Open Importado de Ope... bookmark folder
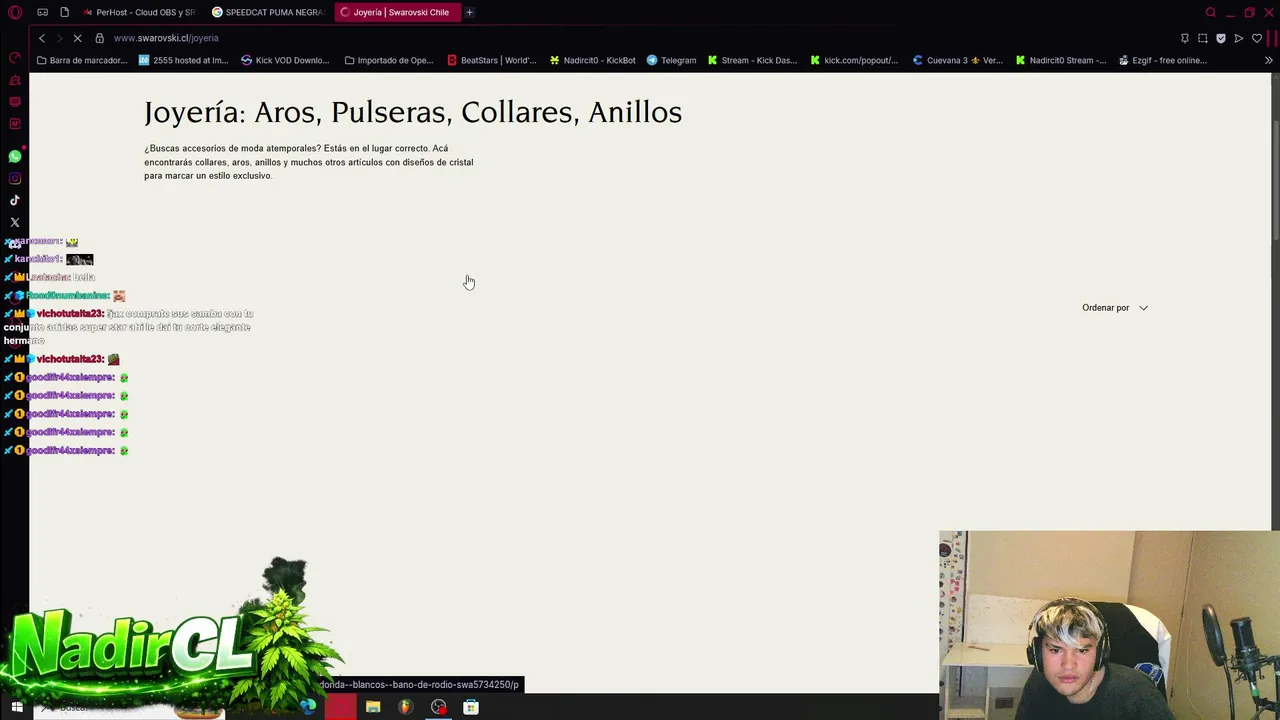The image size is (1280, 720). click(389, 60)
